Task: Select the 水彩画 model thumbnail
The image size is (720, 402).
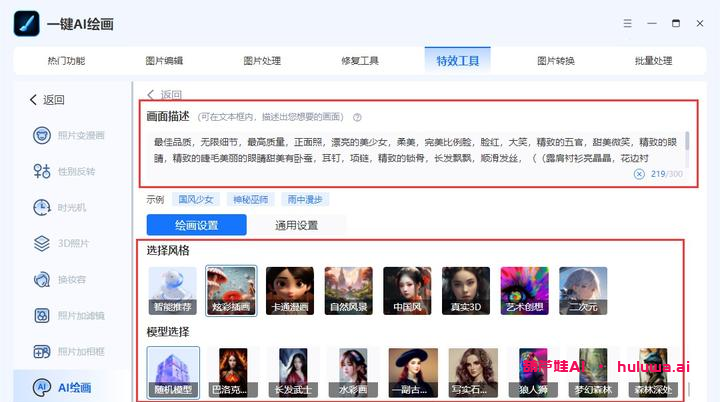Action: [x=353, y=373]
